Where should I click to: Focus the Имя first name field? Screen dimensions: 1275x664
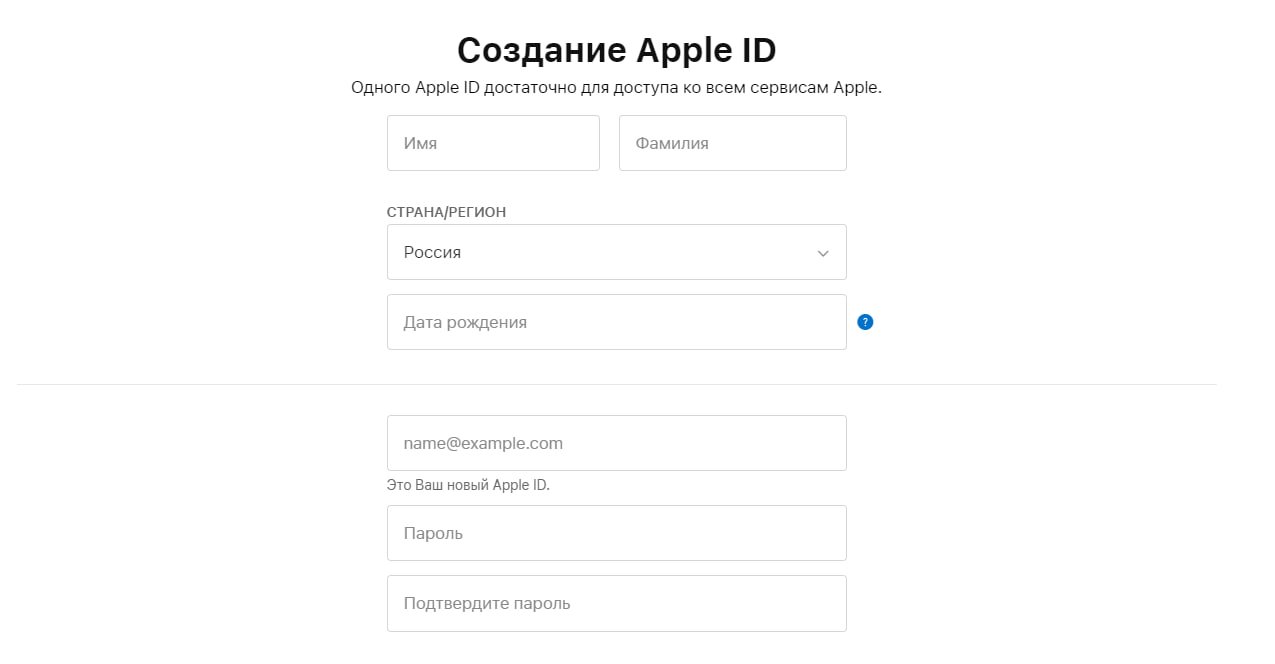(493, 143)
